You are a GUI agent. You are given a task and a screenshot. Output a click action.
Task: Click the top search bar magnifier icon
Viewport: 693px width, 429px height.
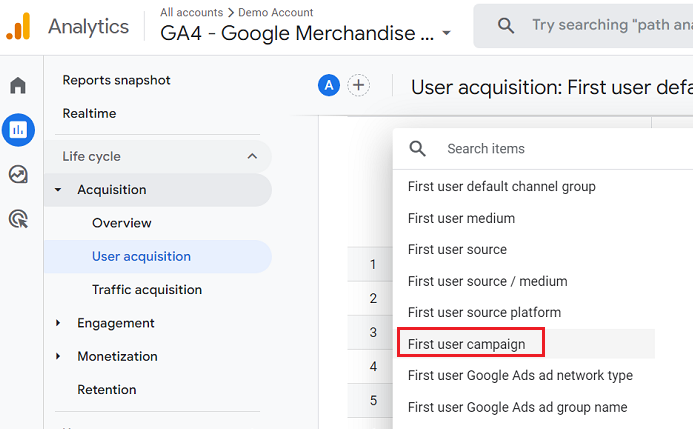[506, 26]
